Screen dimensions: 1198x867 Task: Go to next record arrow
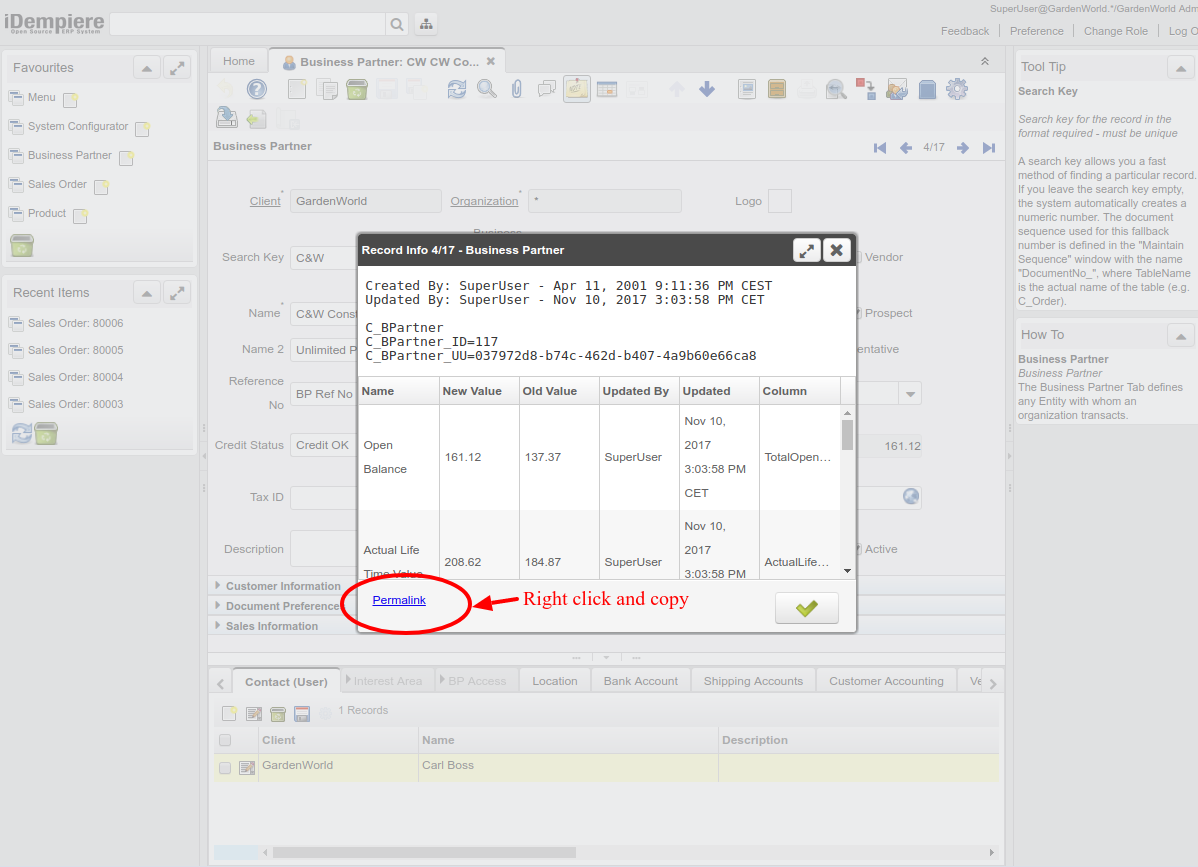963,148
